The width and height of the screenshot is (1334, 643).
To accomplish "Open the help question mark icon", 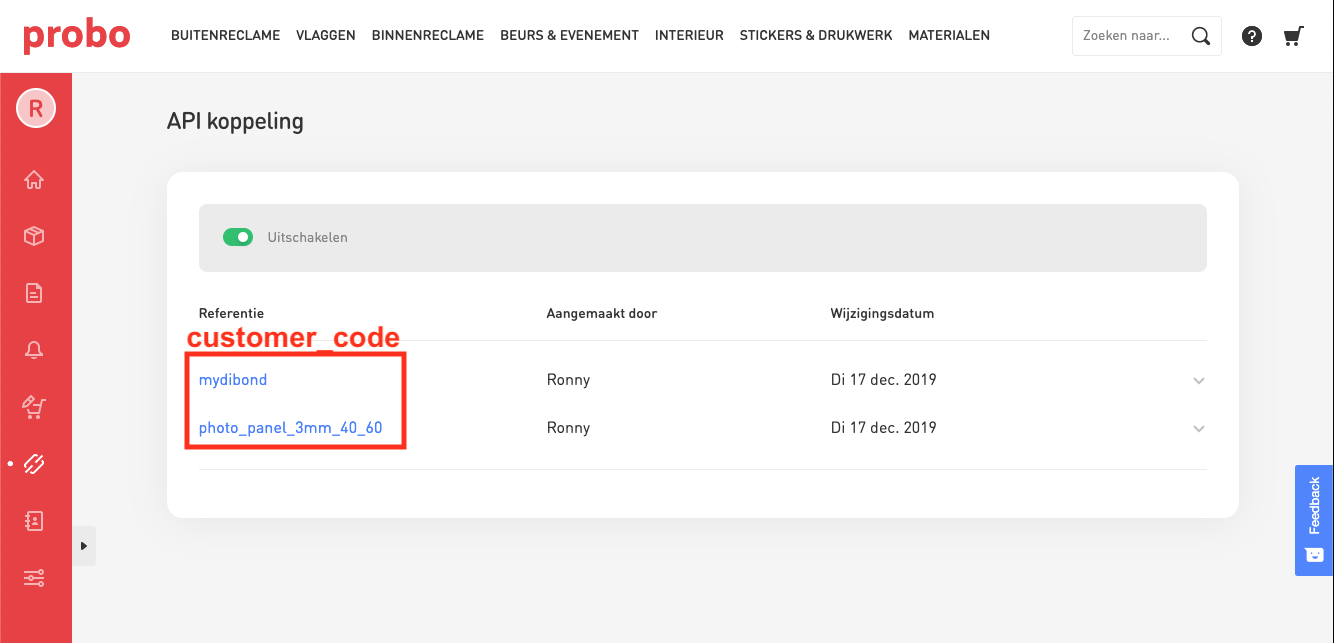I will pos(1251,35).
